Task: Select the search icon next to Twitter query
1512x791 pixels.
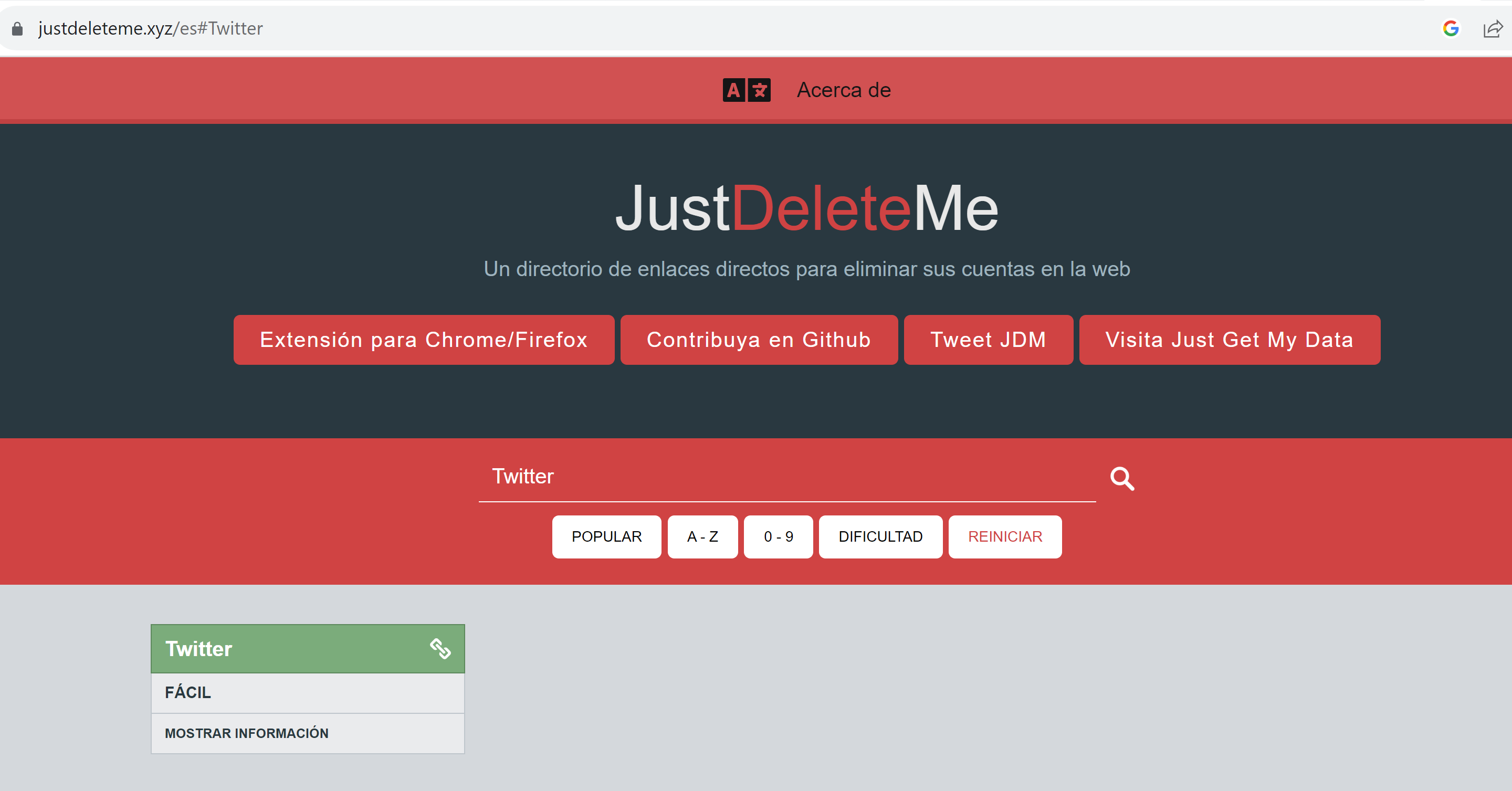Action: [x=1122, y=478]
